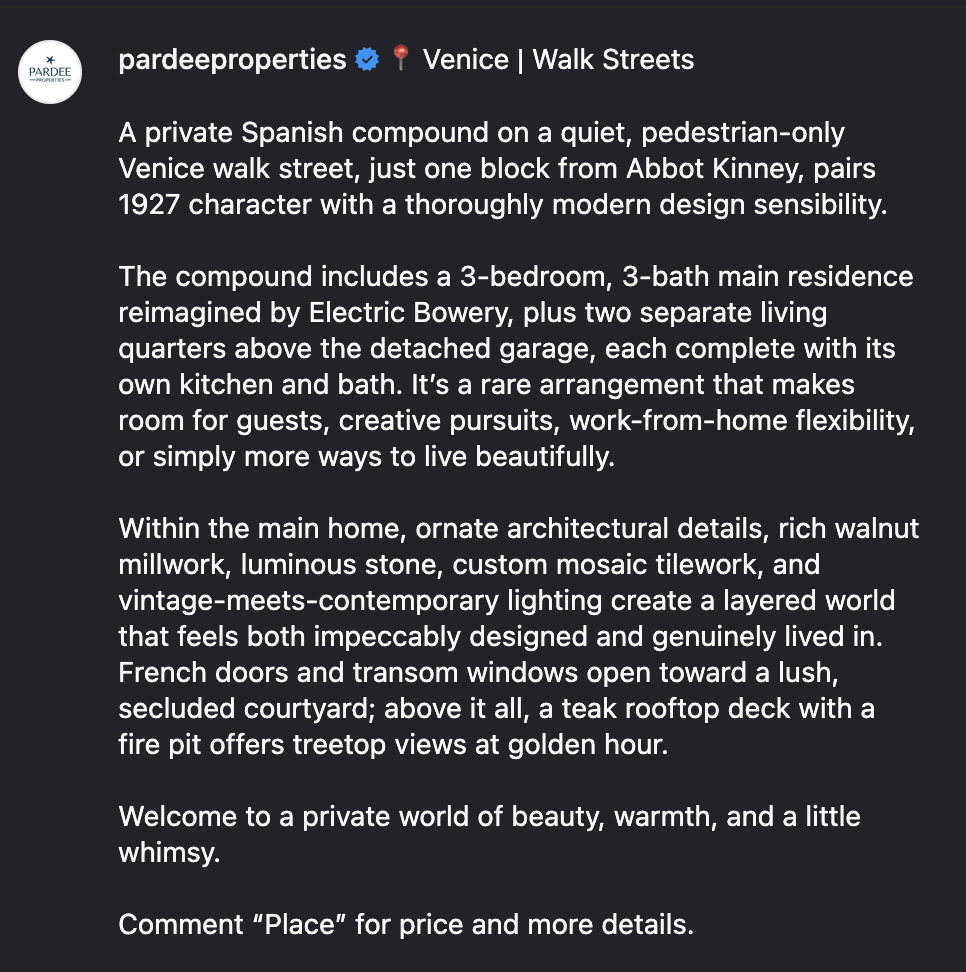
Task: Click the words "work-from-home flexibility"
Action: click(x=742, y=420)
